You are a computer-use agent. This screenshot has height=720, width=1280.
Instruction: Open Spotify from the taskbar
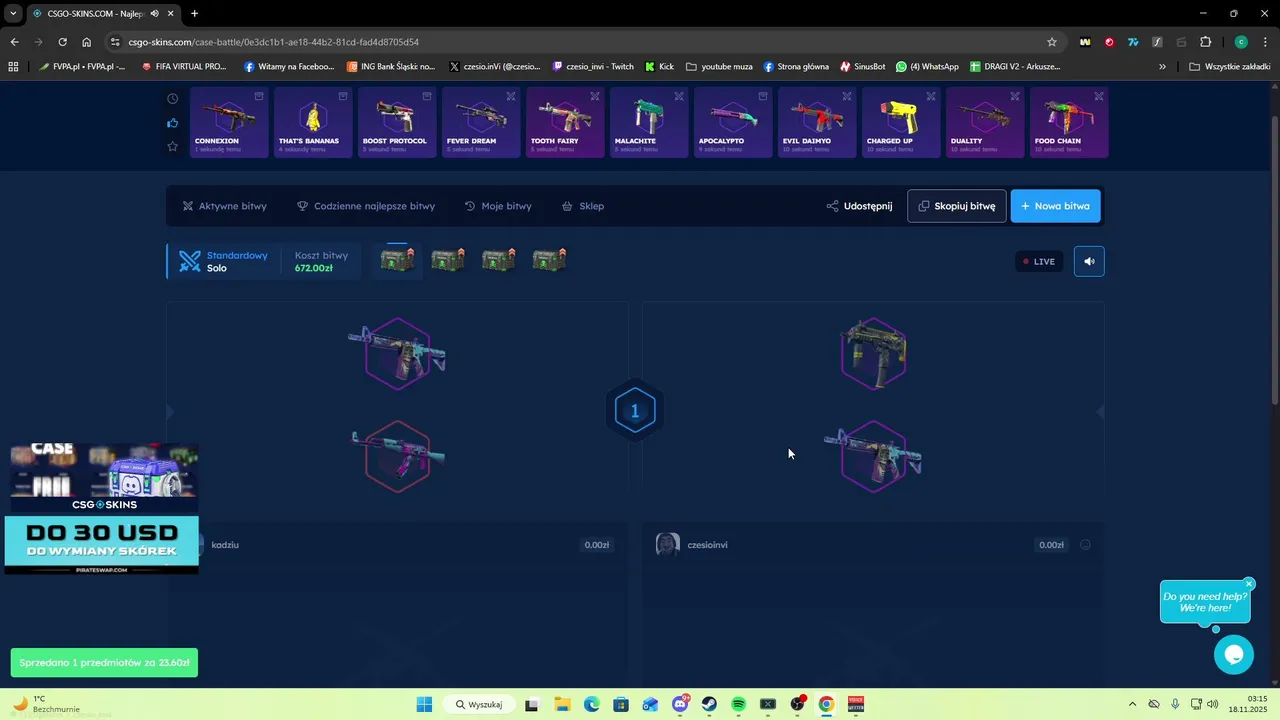pos(738,704)
